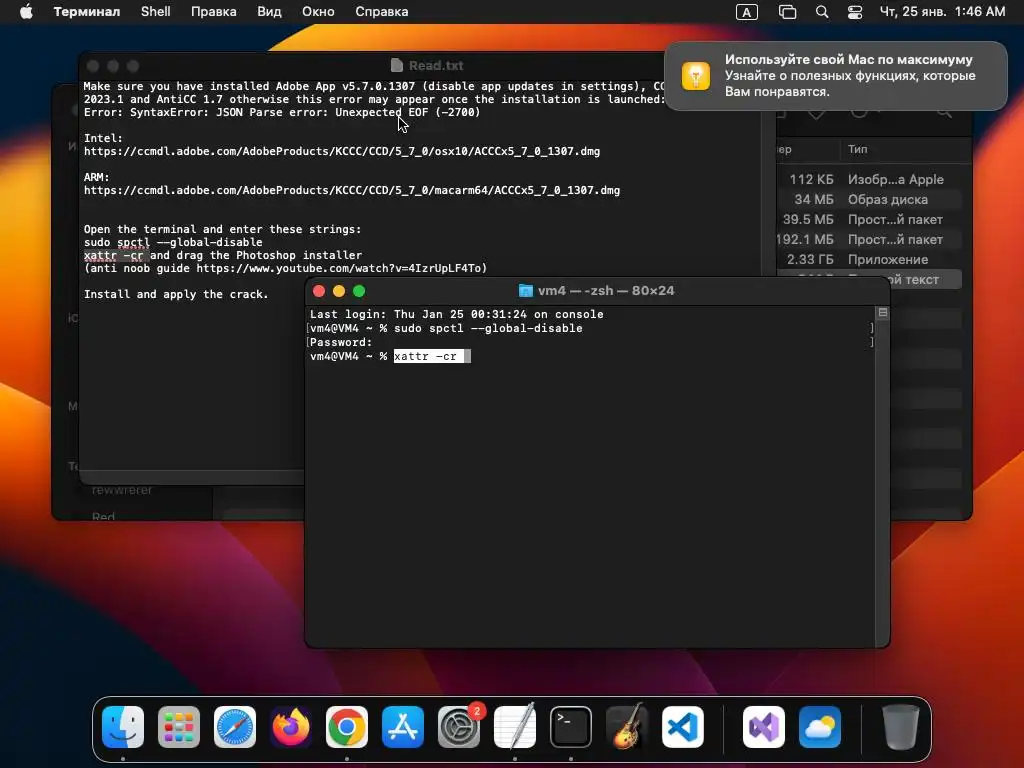The image size is (1024, 768).
Task: Click the 'Last login' line in Terminal
Action: point(456,314)
